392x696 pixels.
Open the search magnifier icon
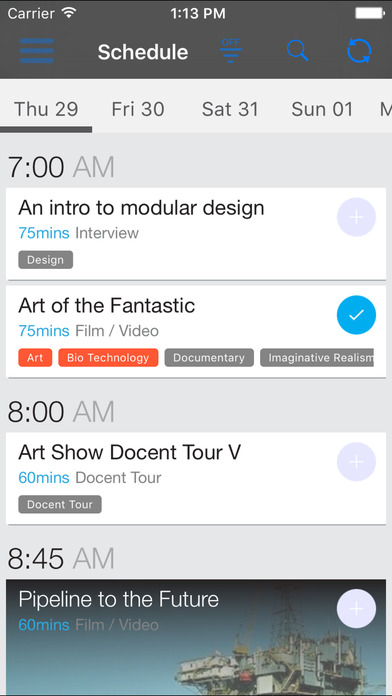(297, 50)
